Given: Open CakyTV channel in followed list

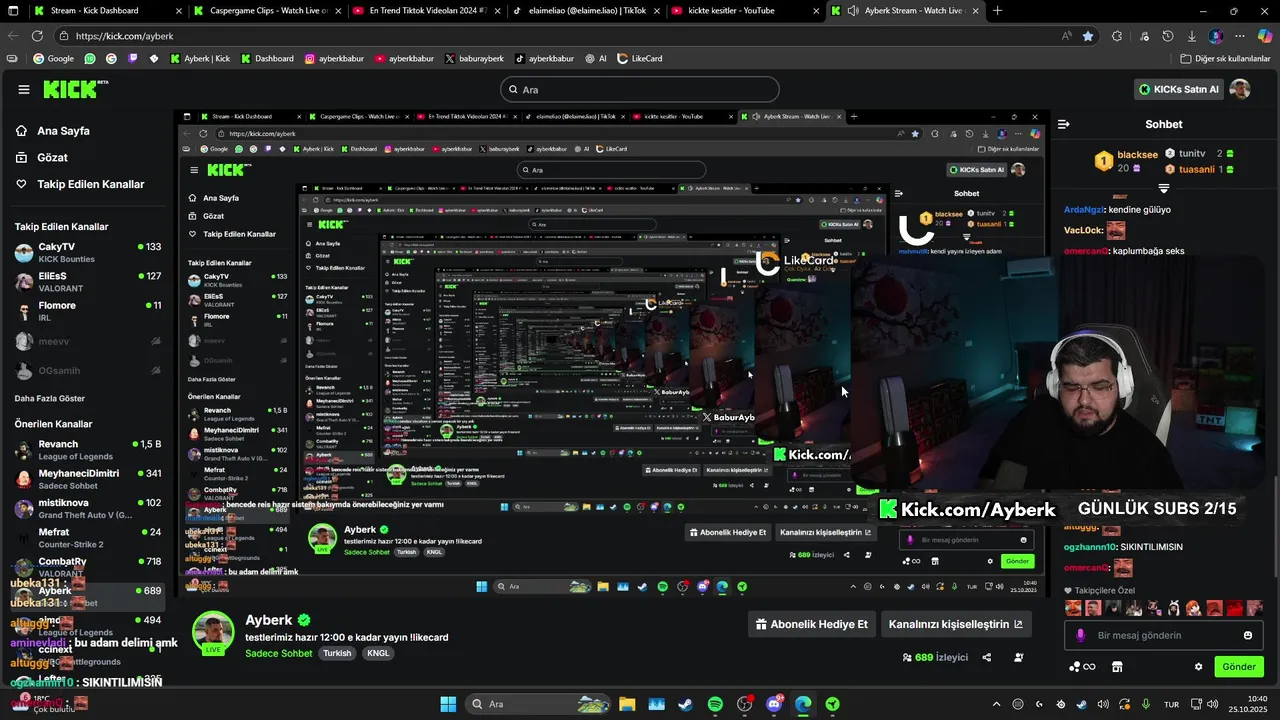Looking at the screenshot, I should point(88,252).
